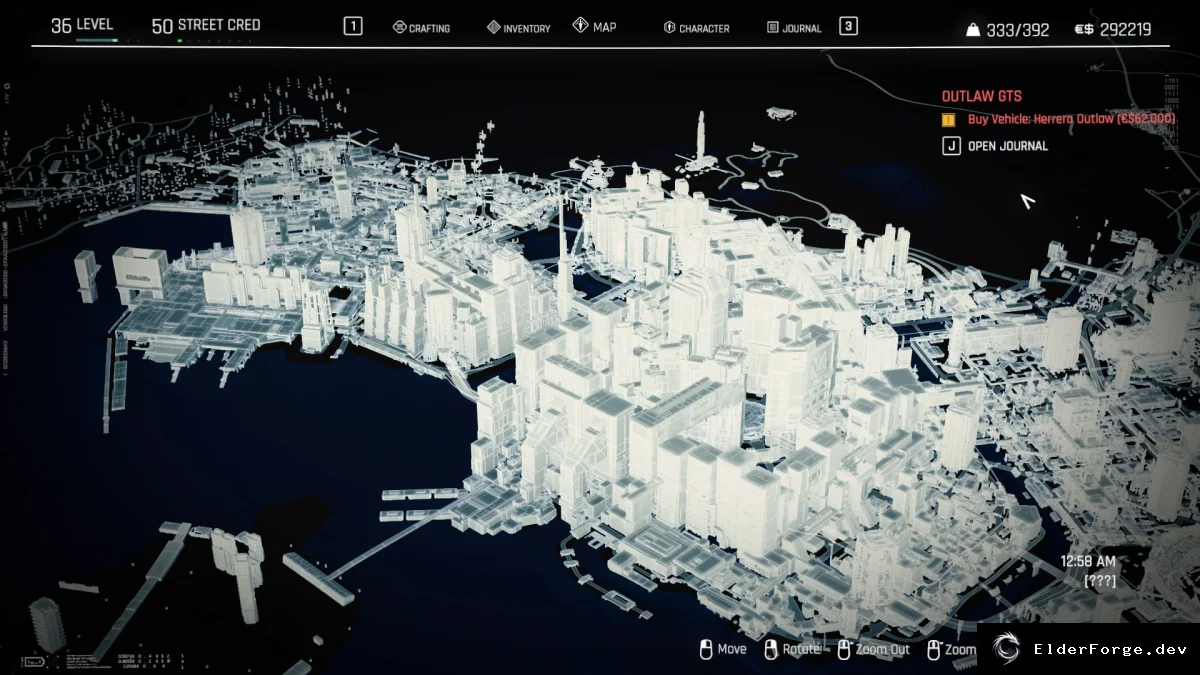Click the eurodollar currency symbol

pos(1084,30)
